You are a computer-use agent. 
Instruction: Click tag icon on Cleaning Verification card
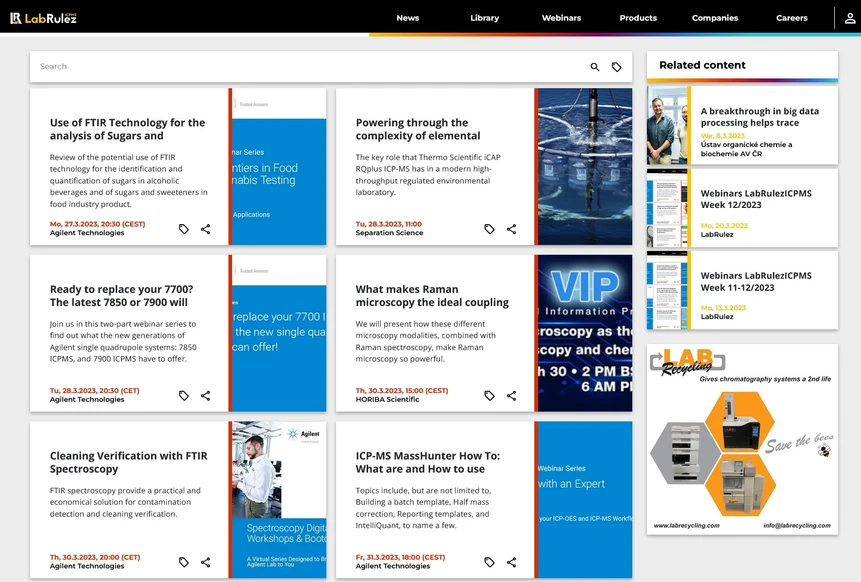tap(184, 562)
